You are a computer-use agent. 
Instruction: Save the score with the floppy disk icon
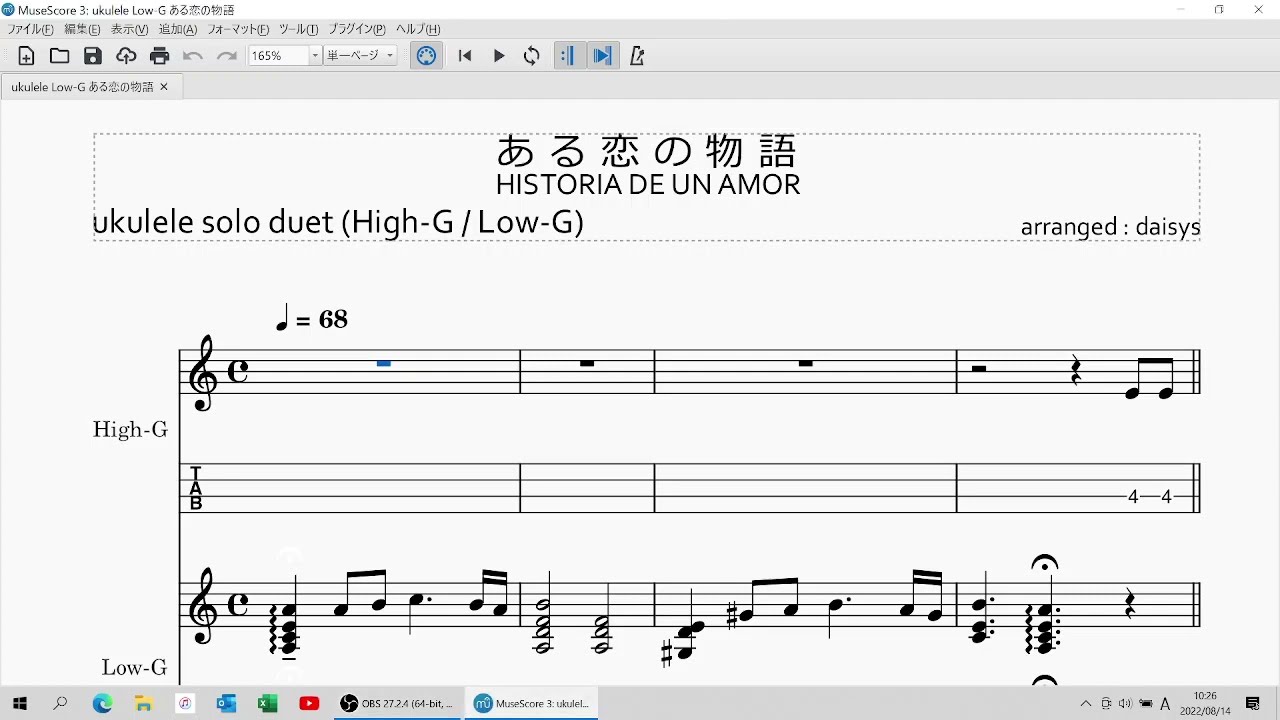93,56
